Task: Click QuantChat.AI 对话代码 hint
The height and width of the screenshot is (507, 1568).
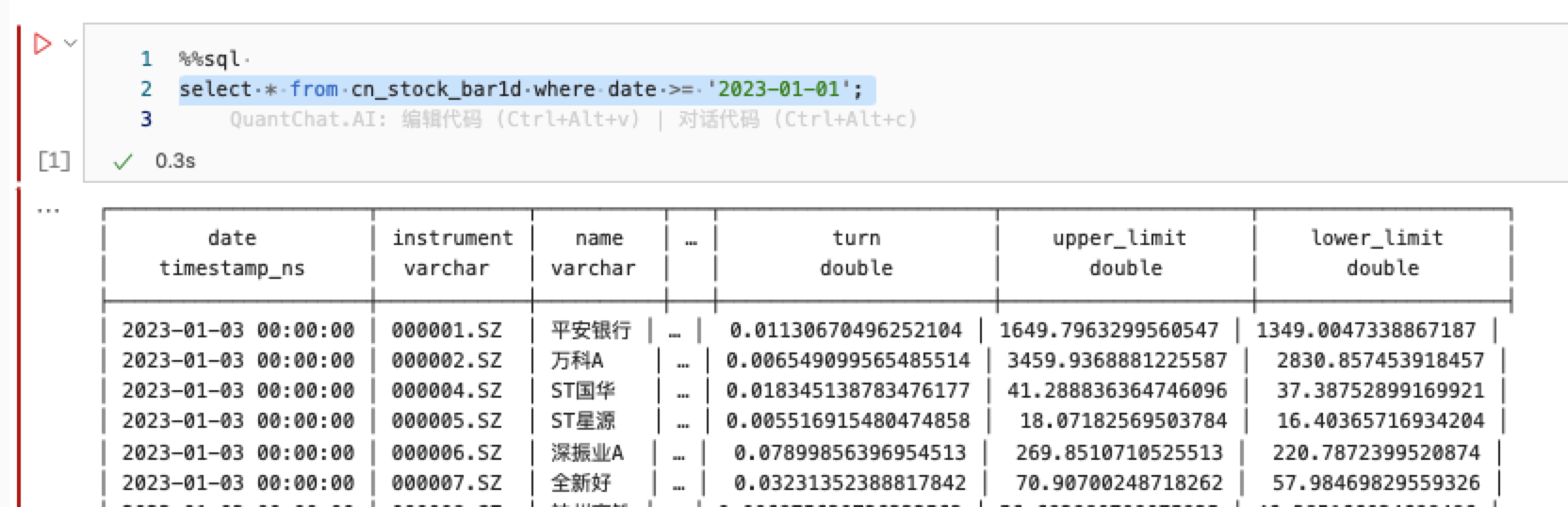Action: [x=797, y=119]
